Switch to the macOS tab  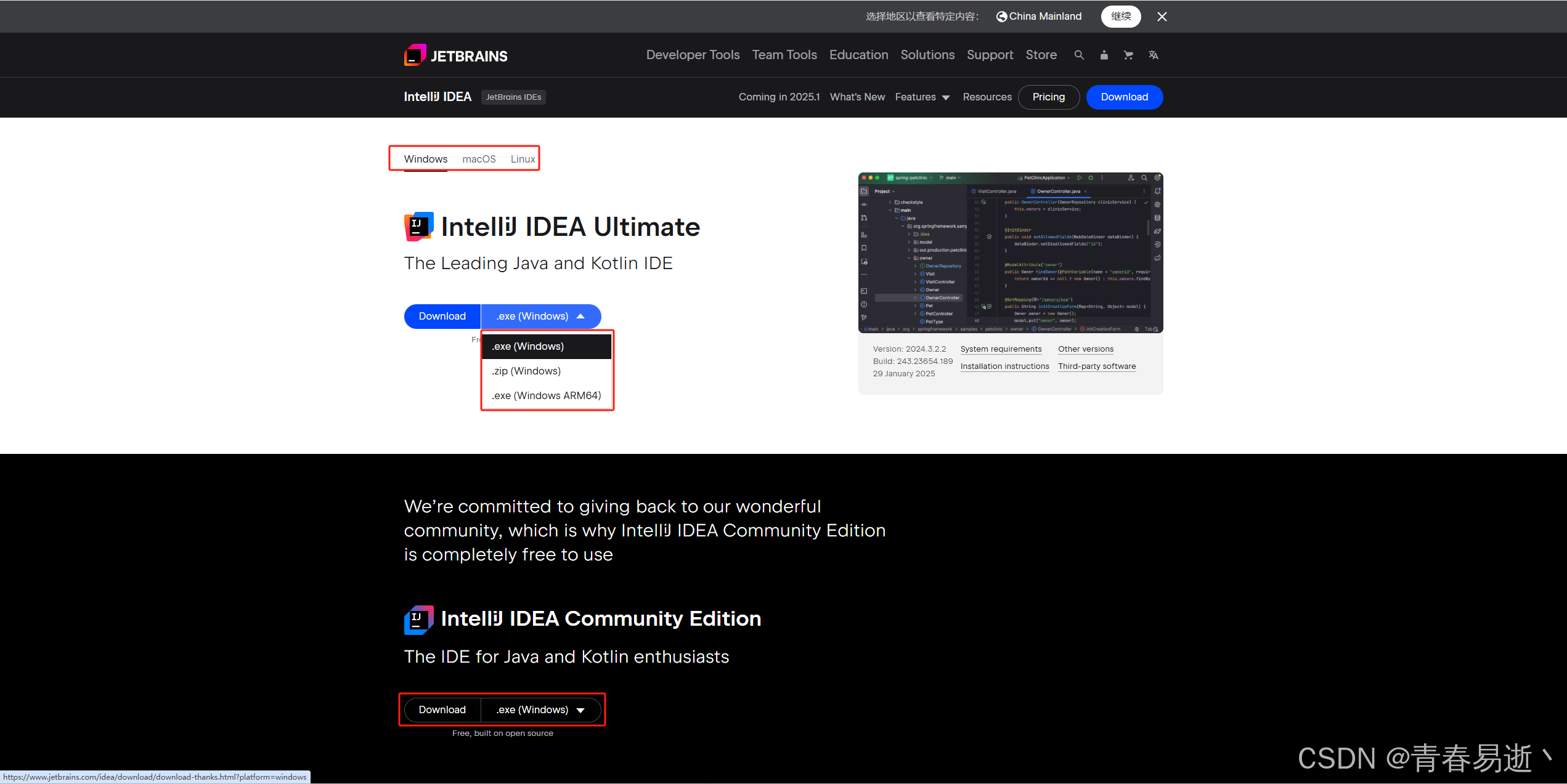[479, 159]
